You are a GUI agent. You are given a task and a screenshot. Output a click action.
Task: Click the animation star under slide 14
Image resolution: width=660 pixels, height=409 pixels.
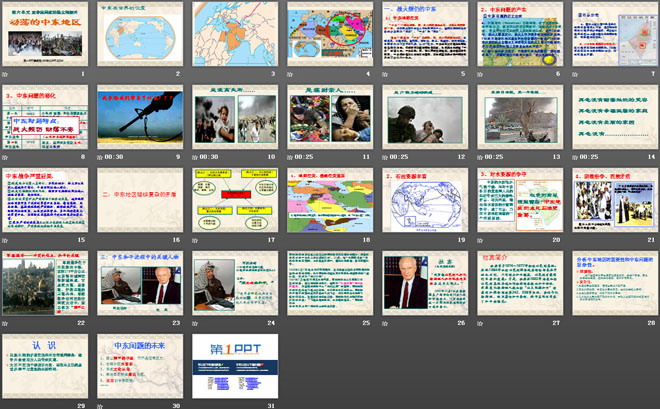pos(575,157)
